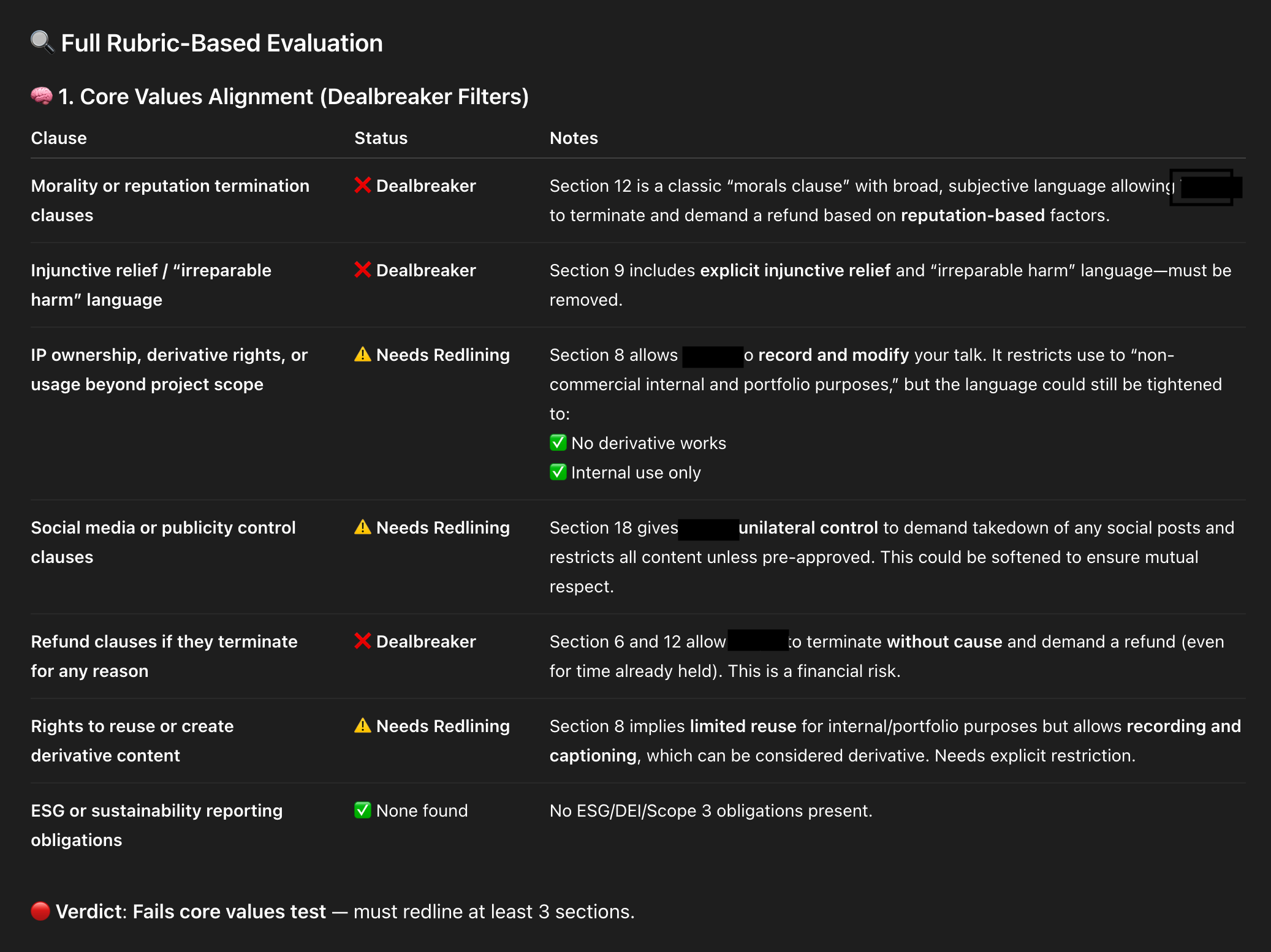The image size is (1271, 952).
Task: Click the warning icon on IP ownership row
Action: tap(362, 354)
